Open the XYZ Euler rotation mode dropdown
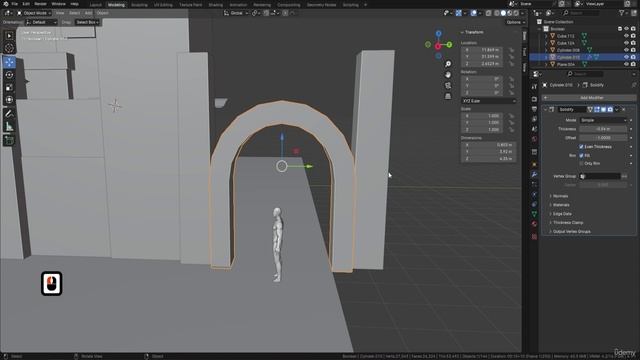This screenshot has height=360, width=640. [489, 101]
